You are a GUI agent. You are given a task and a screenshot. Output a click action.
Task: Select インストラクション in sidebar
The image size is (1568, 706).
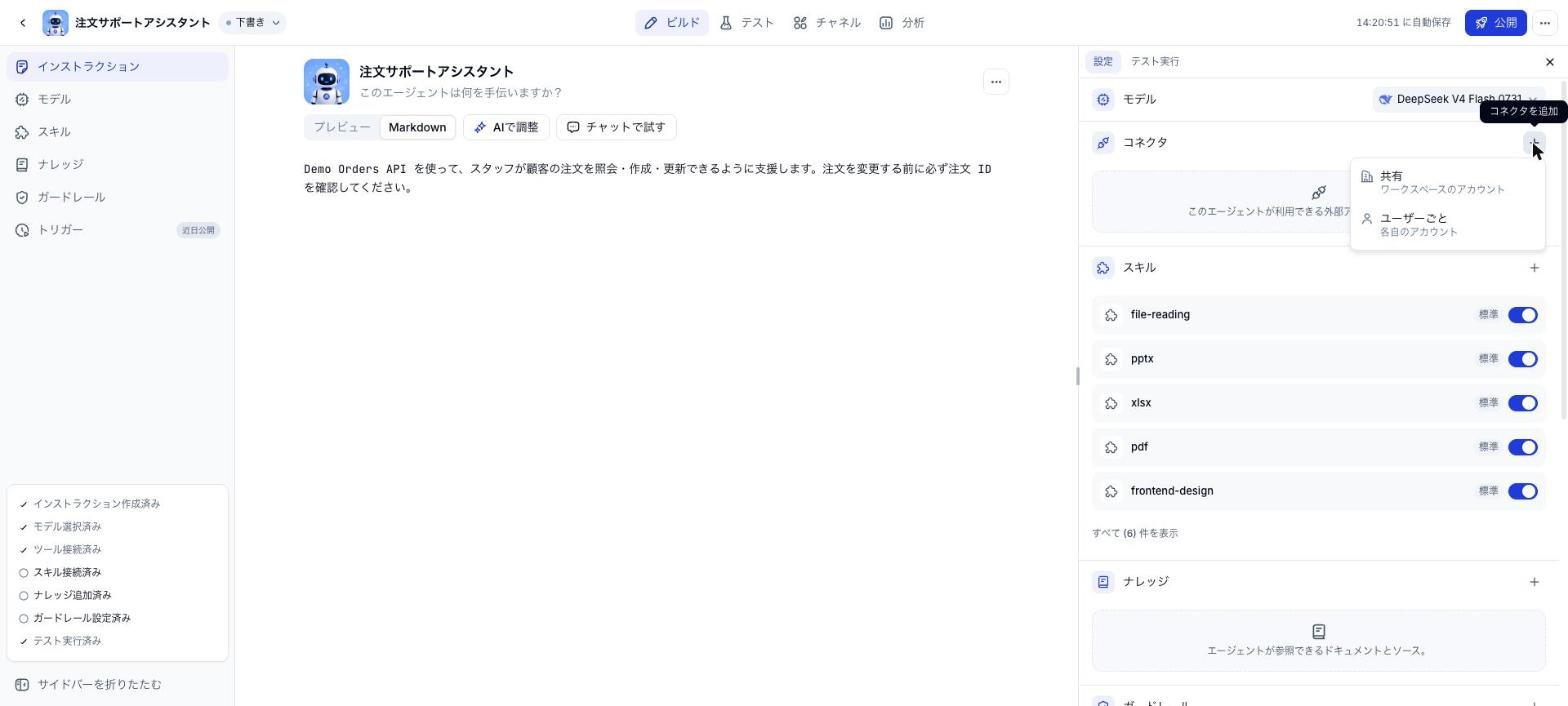pyautogui.click(x=117, y=67)
